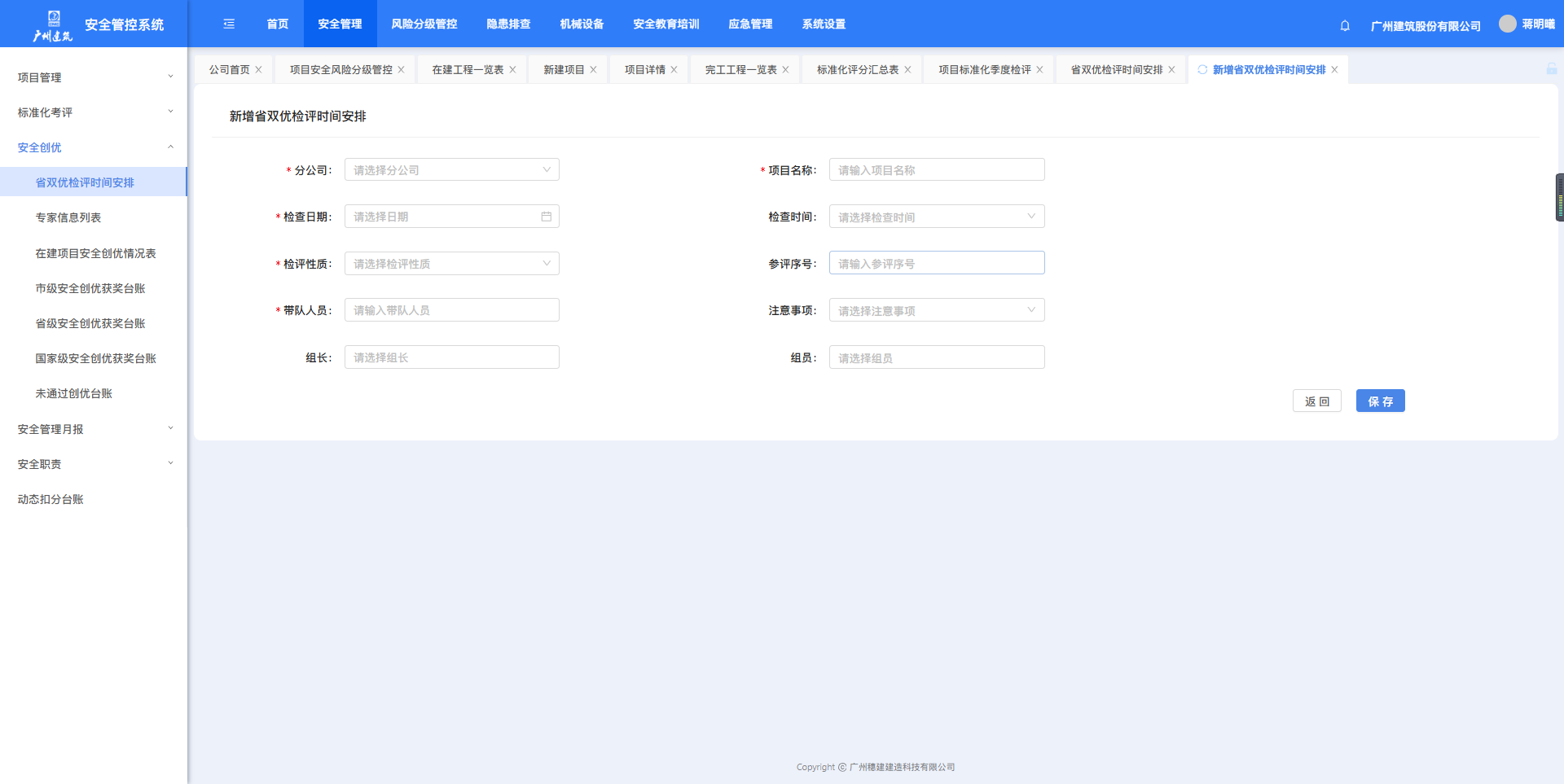
Task: Open the notification bell
Action: coord(1345,25)
